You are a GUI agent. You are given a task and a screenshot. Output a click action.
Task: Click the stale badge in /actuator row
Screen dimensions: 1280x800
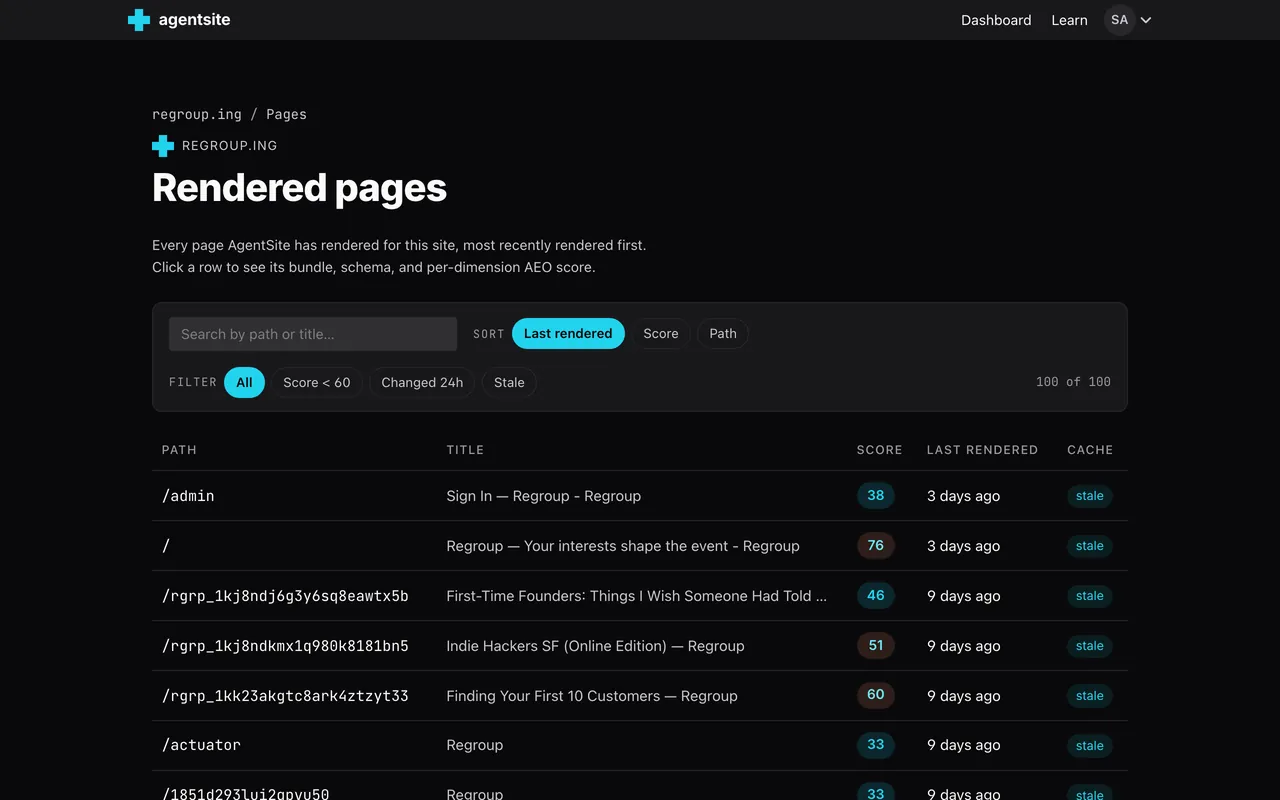[1090, 745]
